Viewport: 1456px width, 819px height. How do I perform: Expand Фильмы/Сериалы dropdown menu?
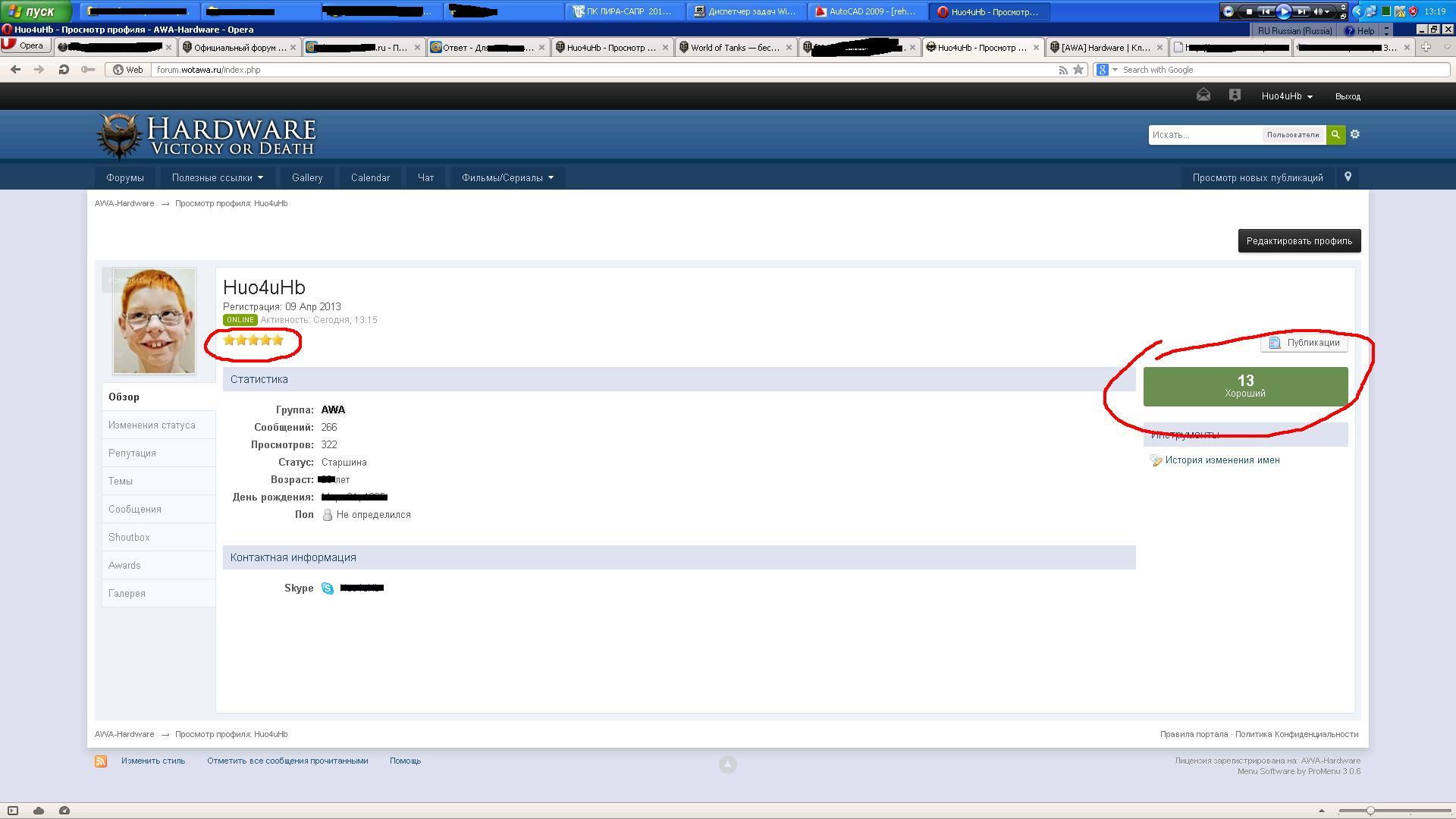tap(507, 177)
